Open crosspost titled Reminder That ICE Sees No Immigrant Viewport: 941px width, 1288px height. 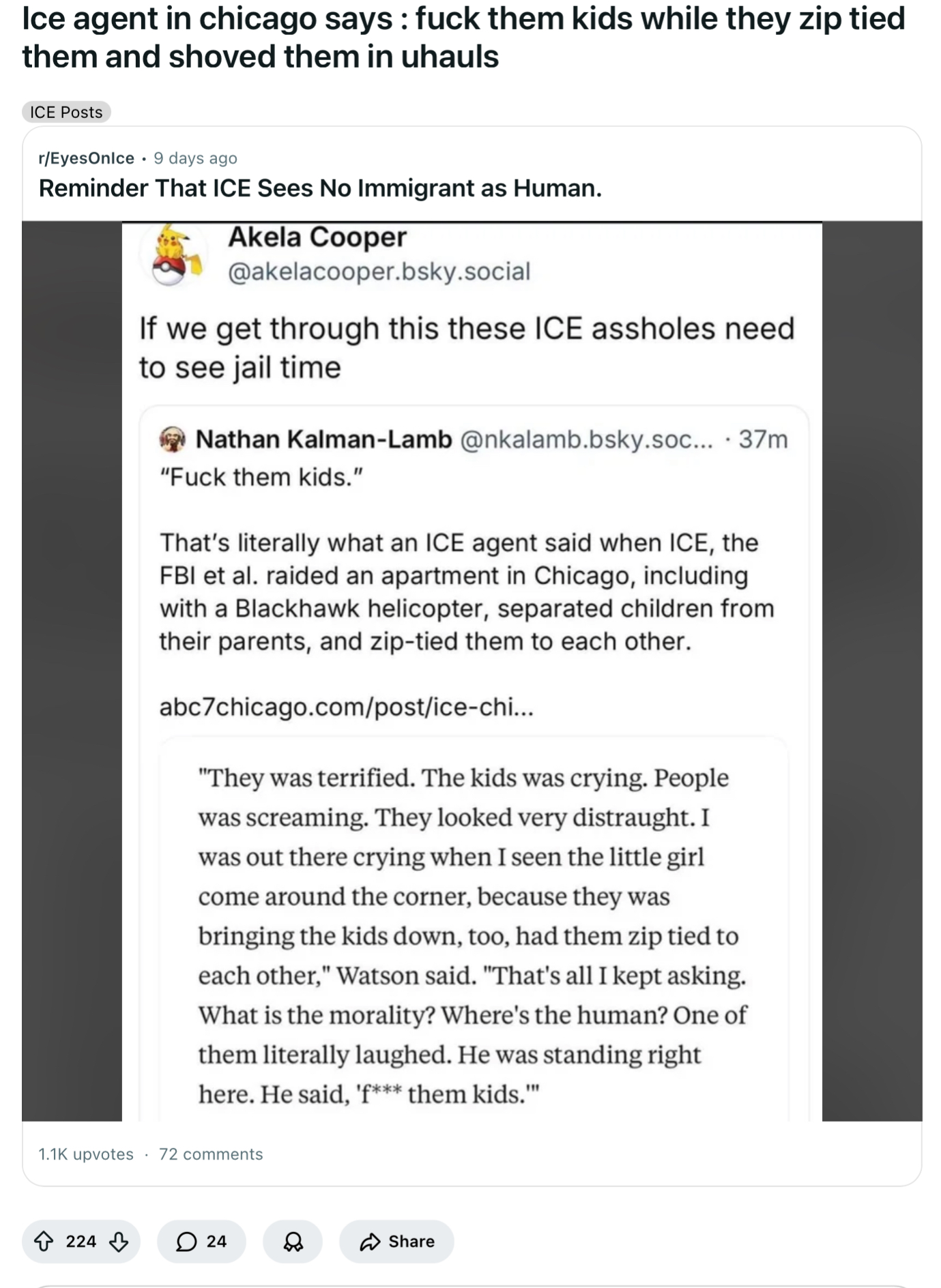[x=320, y=188]
